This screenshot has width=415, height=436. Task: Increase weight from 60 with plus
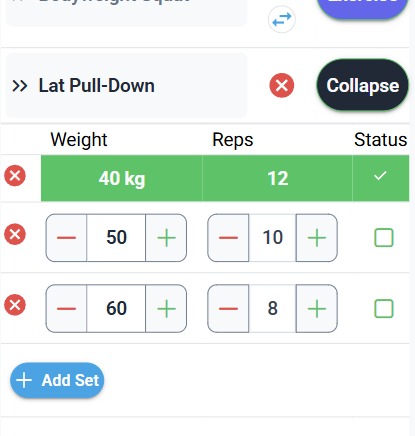pyautogui.click(x=166, y=308)
